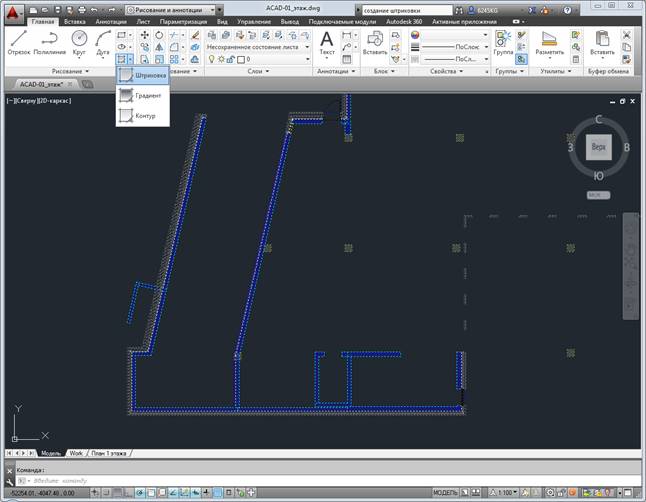Open the Управление ribbon tab
Image resolution: width=646 pixels, height=502 pixels.
(x=254, y=21)
